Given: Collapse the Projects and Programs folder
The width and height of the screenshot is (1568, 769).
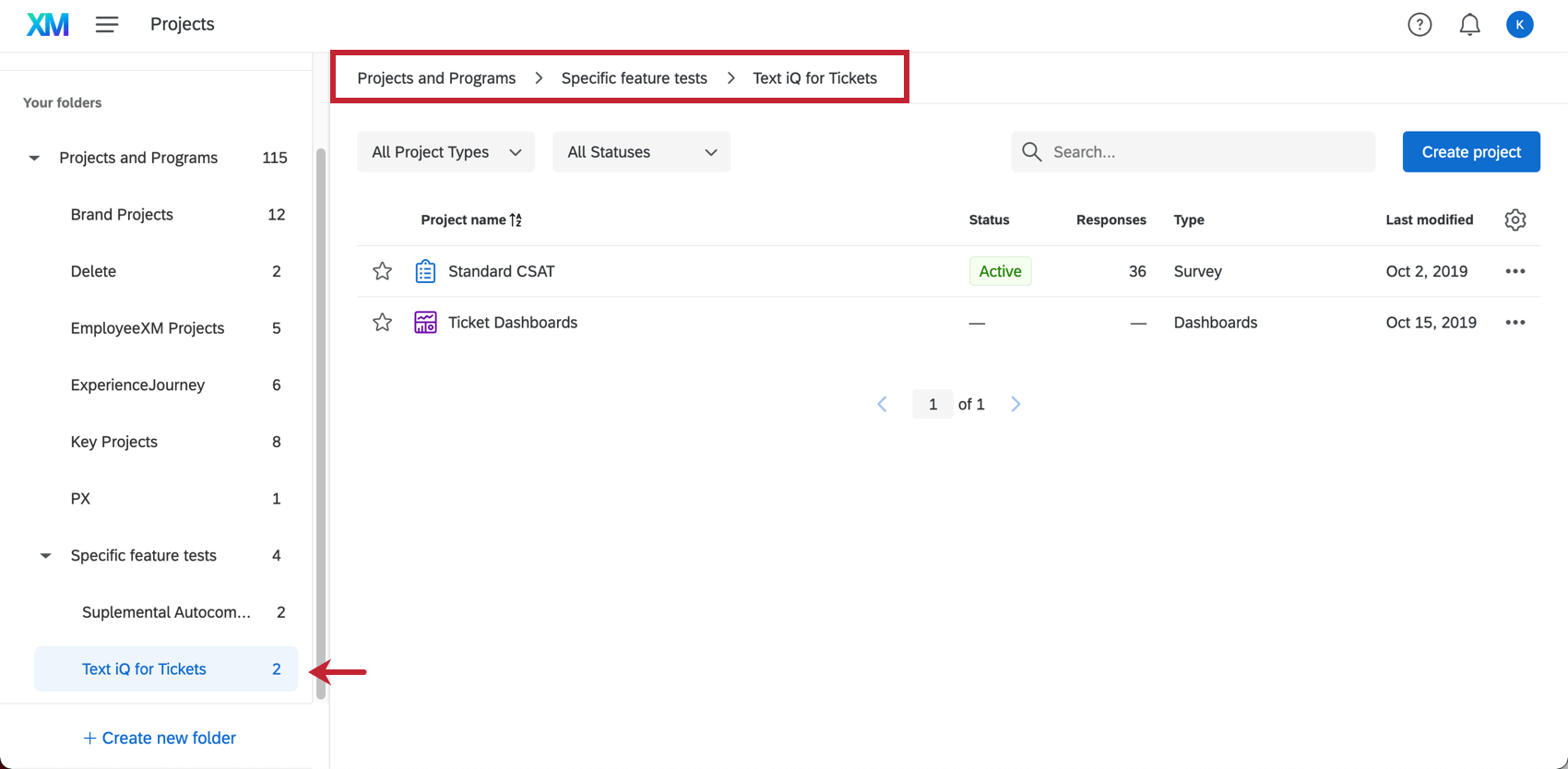Looking at the screenshot, I should [34, 159].
